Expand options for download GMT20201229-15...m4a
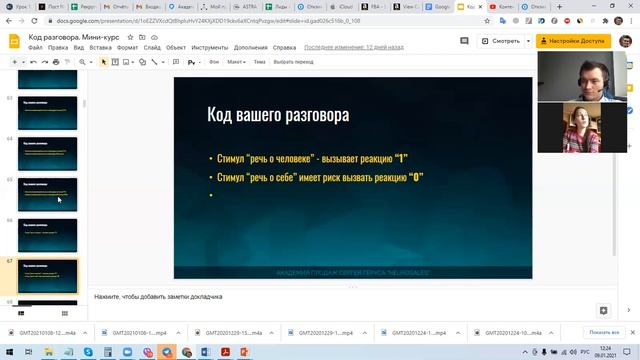 (x=271, y=333)
